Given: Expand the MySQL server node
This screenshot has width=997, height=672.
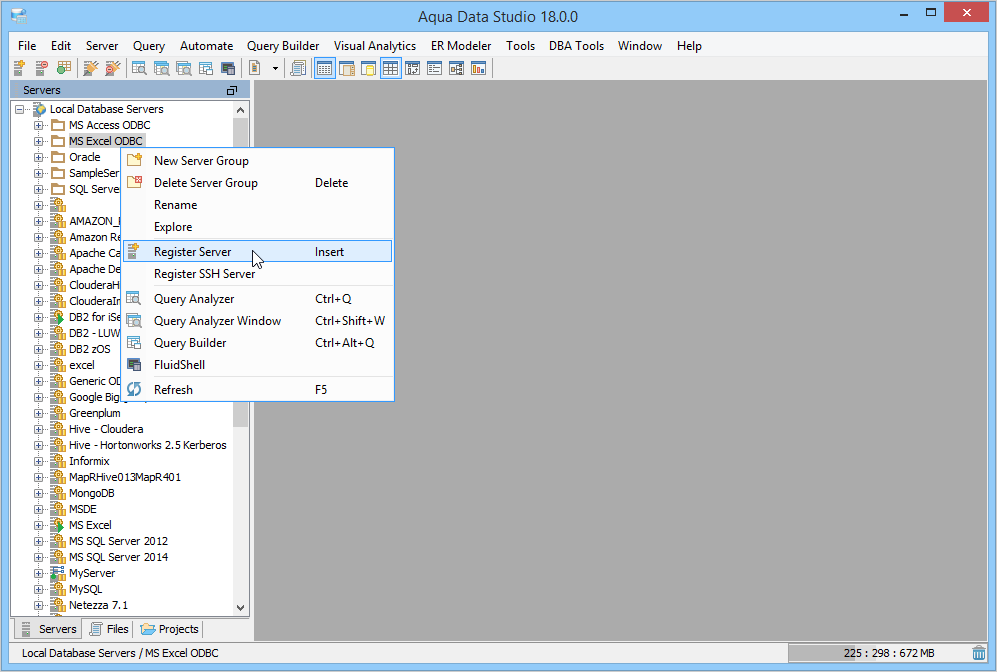Looking at the screenshot, I should [39, 589].
